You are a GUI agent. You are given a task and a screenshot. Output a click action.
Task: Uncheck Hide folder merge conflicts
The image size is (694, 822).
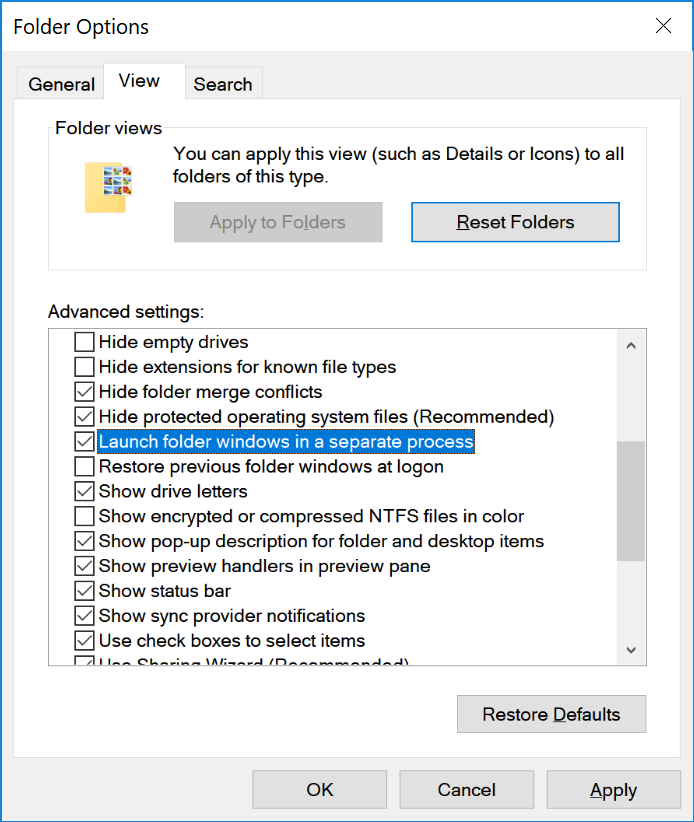[85, 392]
